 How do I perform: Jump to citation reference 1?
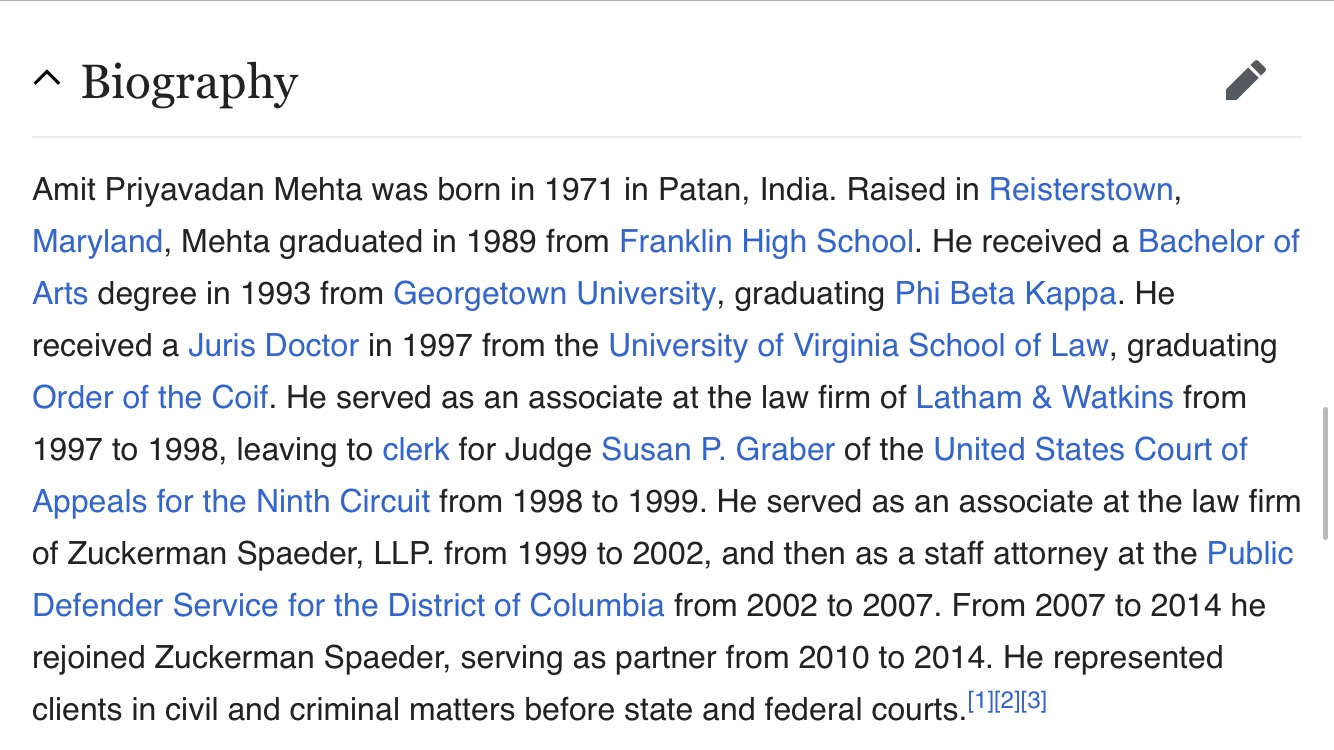pyautogui.click(x=980, y=701)
